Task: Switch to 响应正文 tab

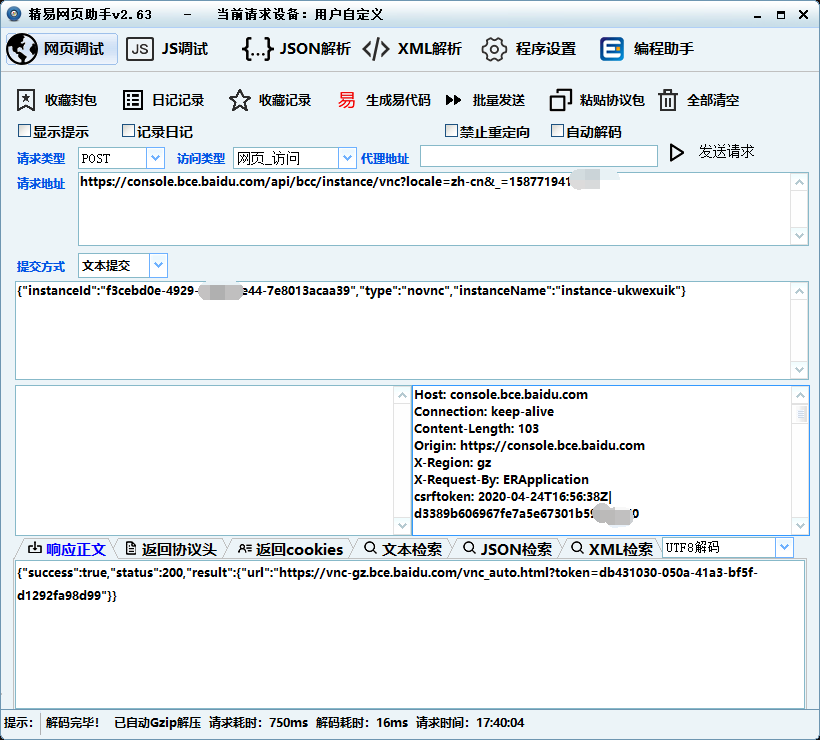Action: (67, 549)
